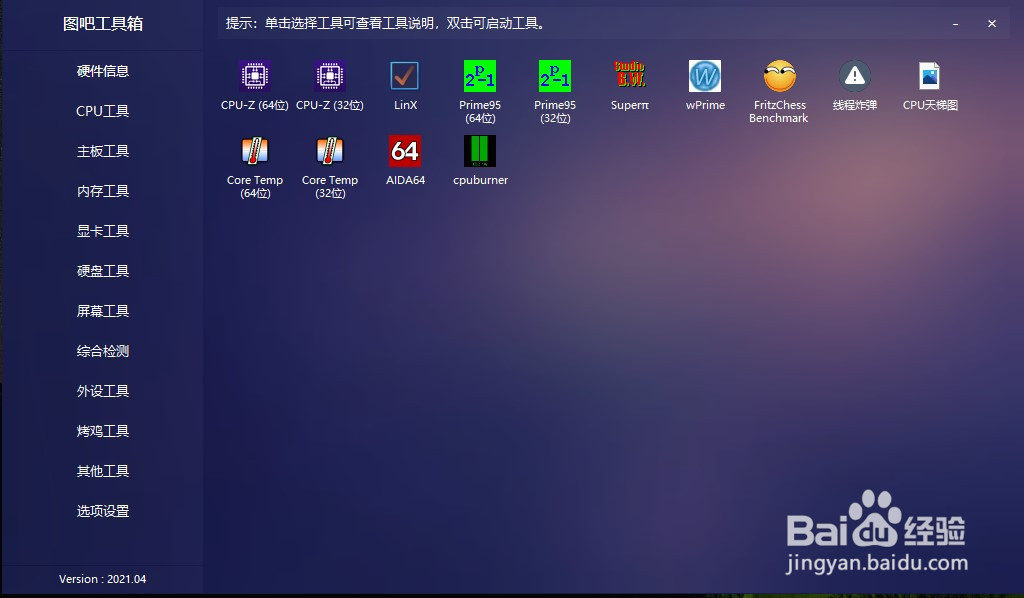Open the CPU工具 category
The width and height of the screenshot is (1024, 598).
103,111
